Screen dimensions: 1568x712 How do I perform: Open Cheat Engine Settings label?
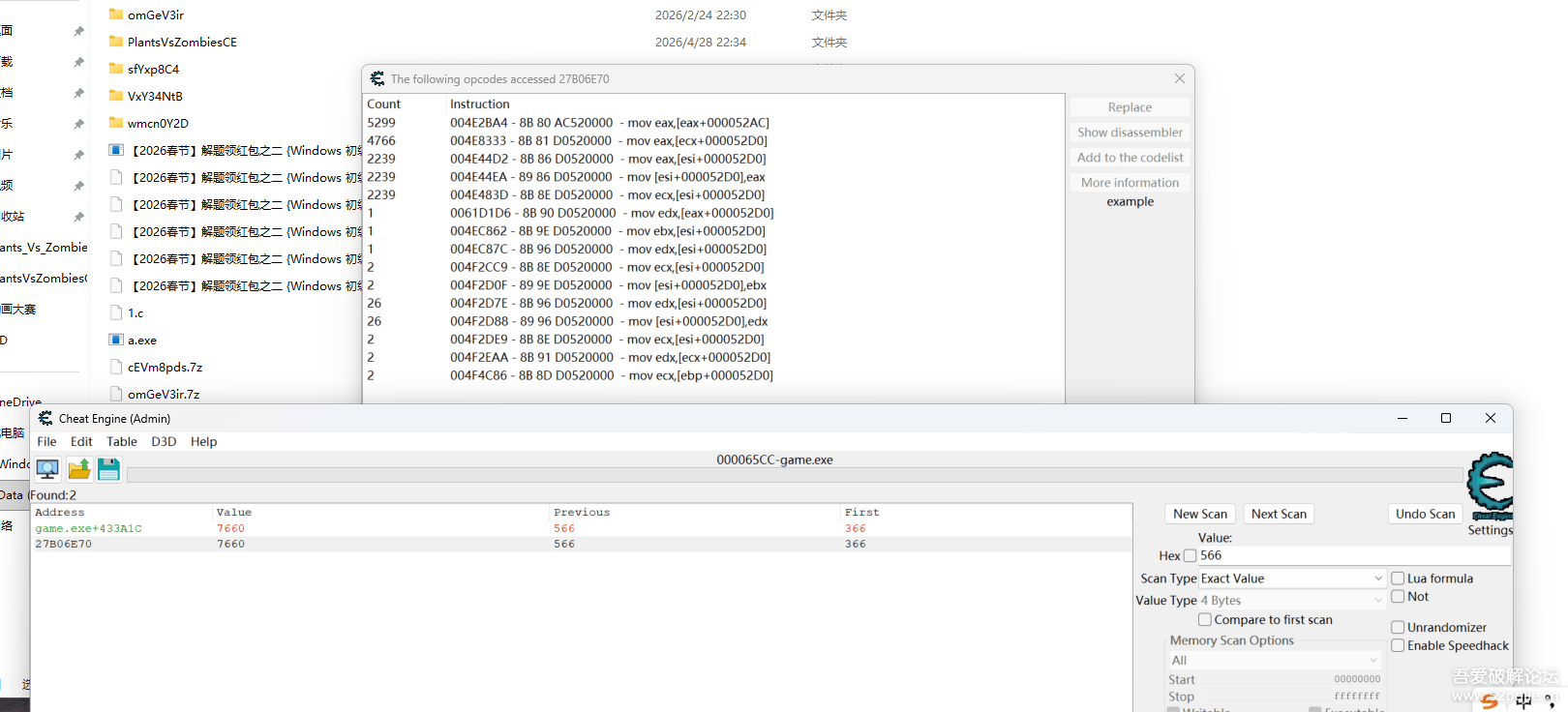pyautogui.click(x=1490, y=530)
